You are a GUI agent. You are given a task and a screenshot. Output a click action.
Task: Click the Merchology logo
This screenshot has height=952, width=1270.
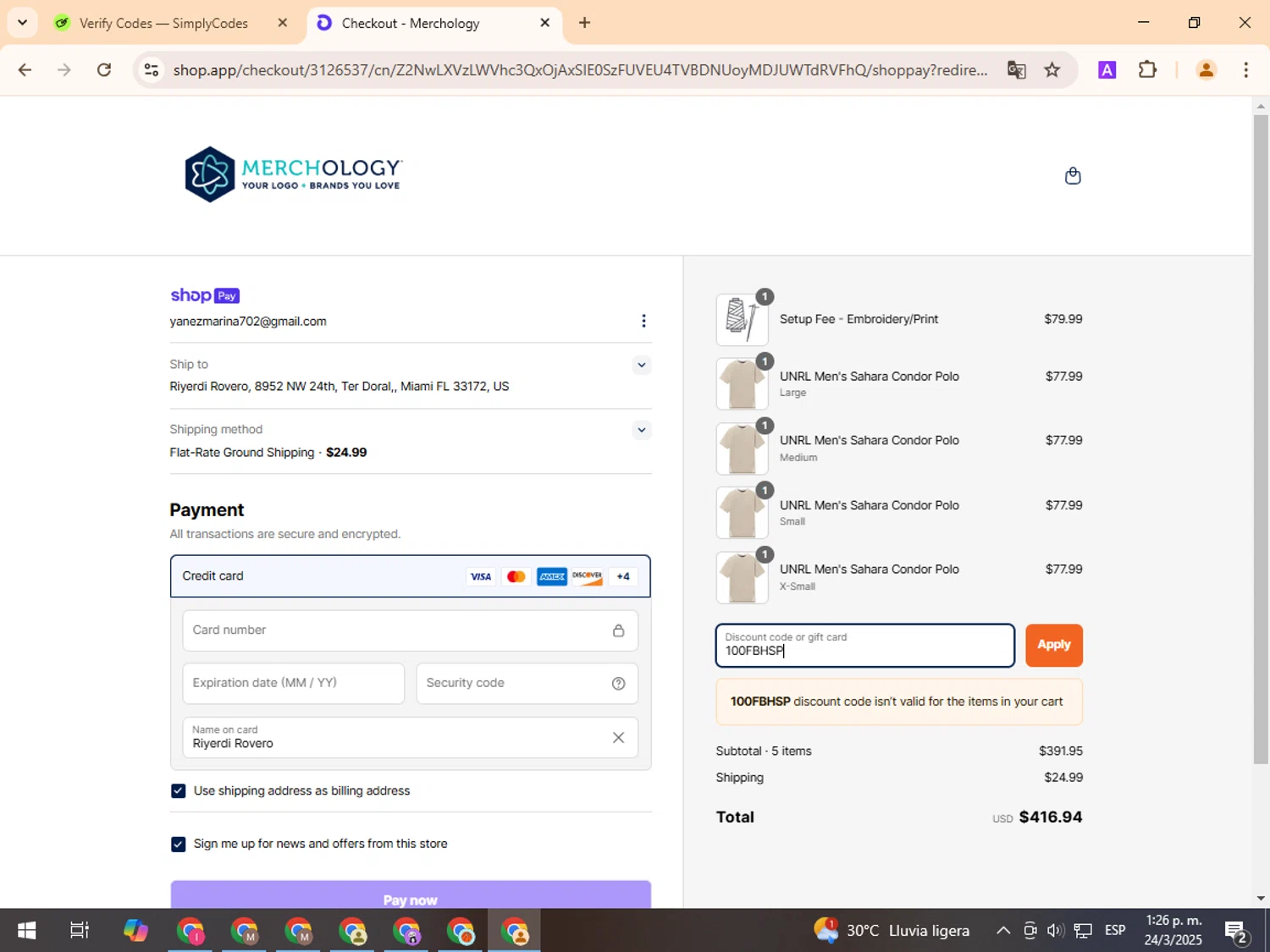tap(293, 174)
